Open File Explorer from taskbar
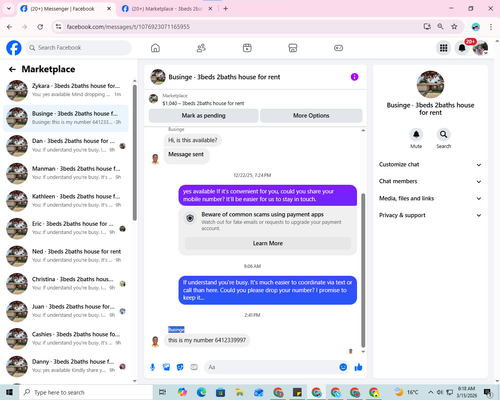The image size is (500, 400). point(239,392)
